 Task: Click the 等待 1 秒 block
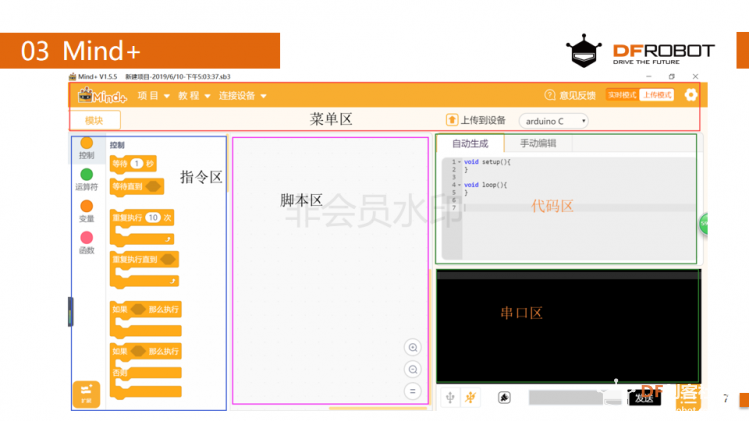click(133, 164)
